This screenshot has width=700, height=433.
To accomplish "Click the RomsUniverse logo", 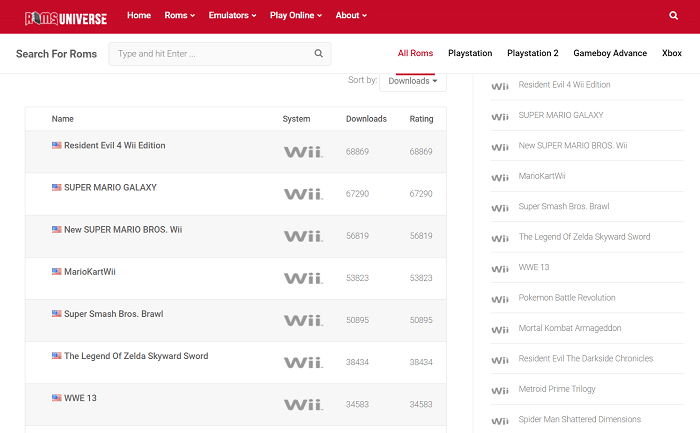I will pyautogui.click(x=66, y=18).
